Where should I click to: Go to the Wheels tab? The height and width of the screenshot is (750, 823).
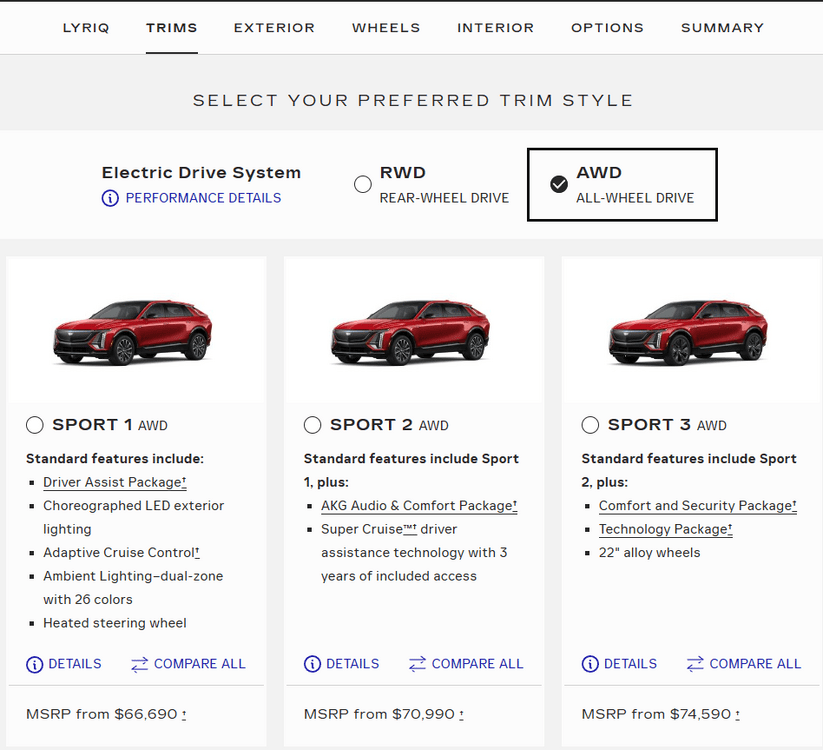pyautogui.click(x=386, y=28)
